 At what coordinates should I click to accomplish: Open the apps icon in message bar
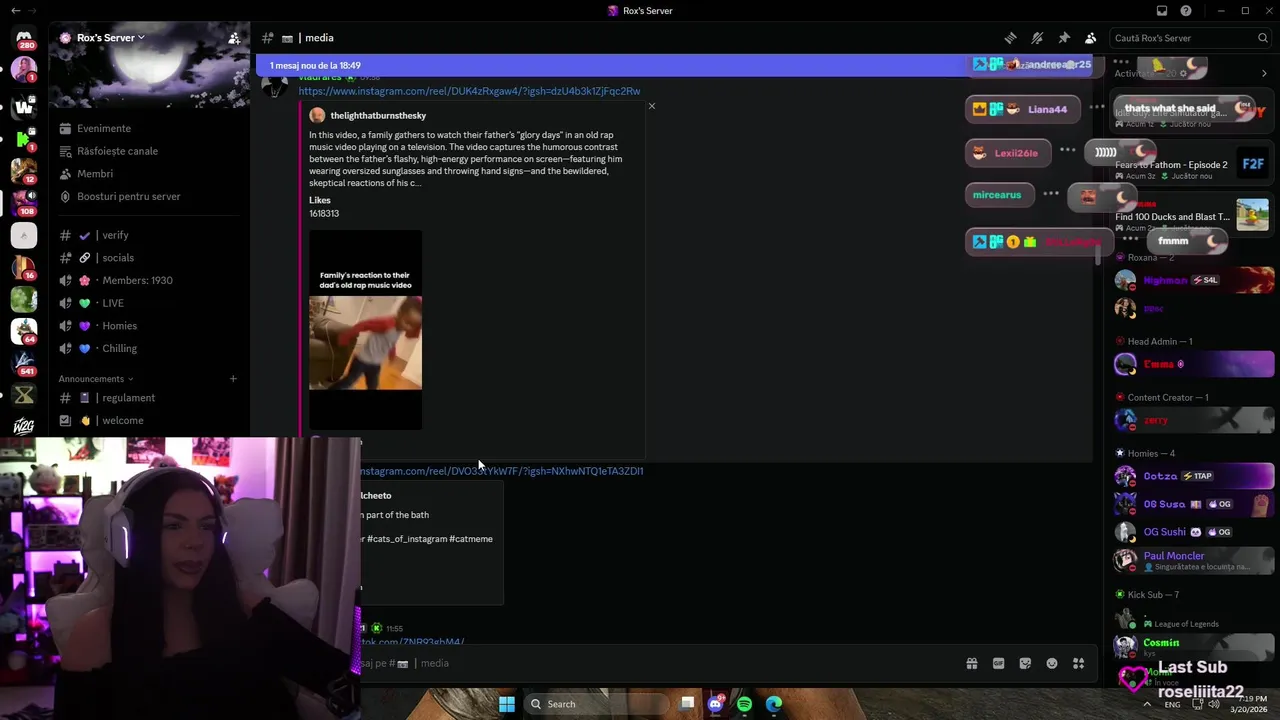(1078, 663)
